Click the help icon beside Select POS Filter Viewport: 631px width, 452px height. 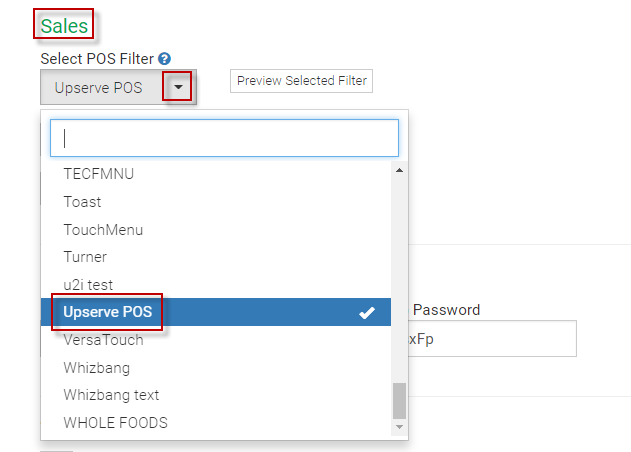tap(164, 59)
